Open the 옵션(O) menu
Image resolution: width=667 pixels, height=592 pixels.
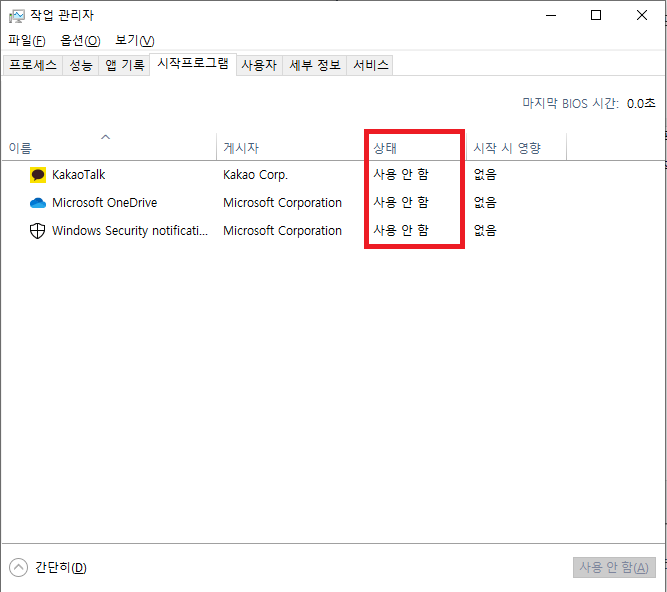(80, 41)
